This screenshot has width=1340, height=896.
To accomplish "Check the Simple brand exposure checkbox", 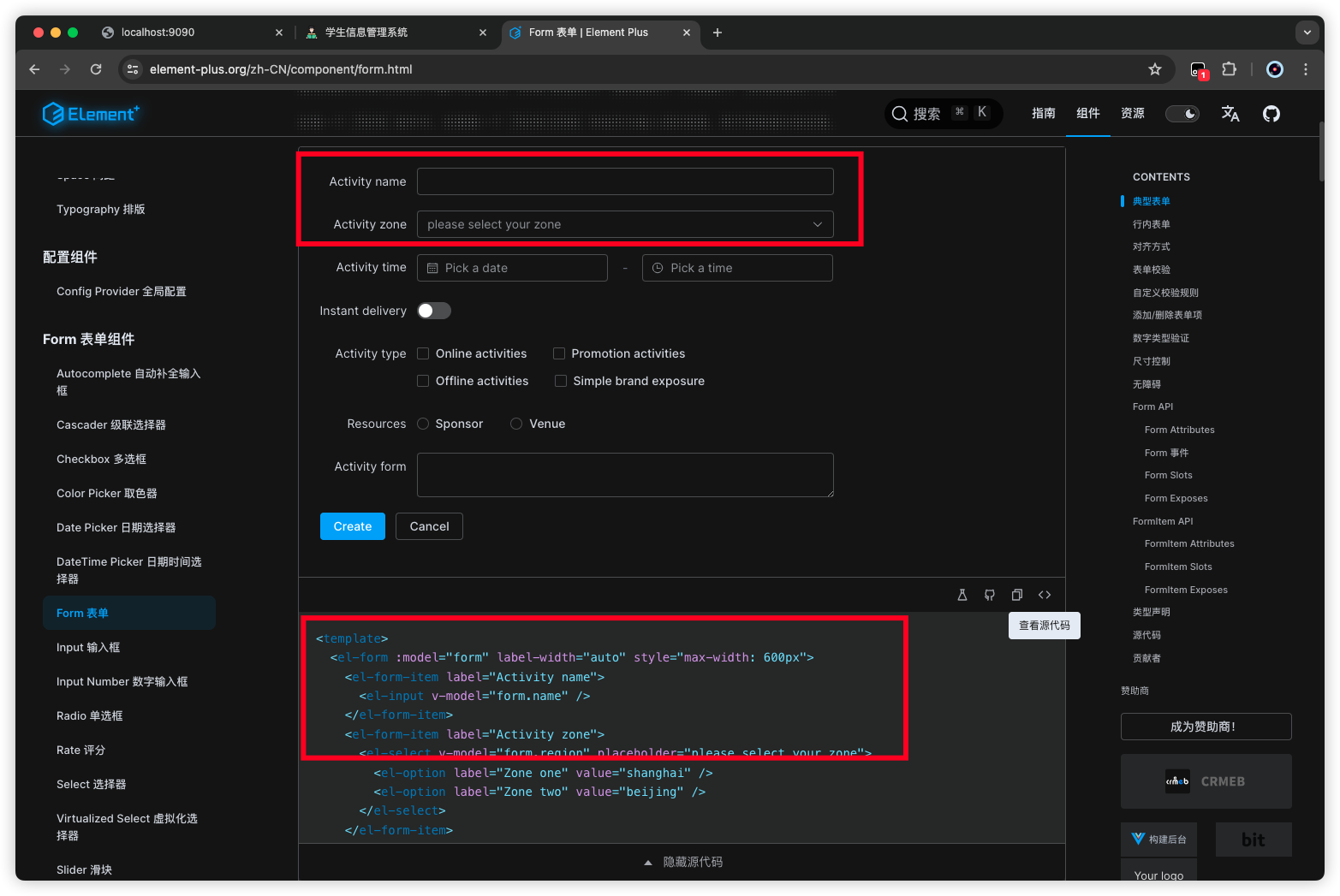I will pyautogui.click(x=561, y=381).
